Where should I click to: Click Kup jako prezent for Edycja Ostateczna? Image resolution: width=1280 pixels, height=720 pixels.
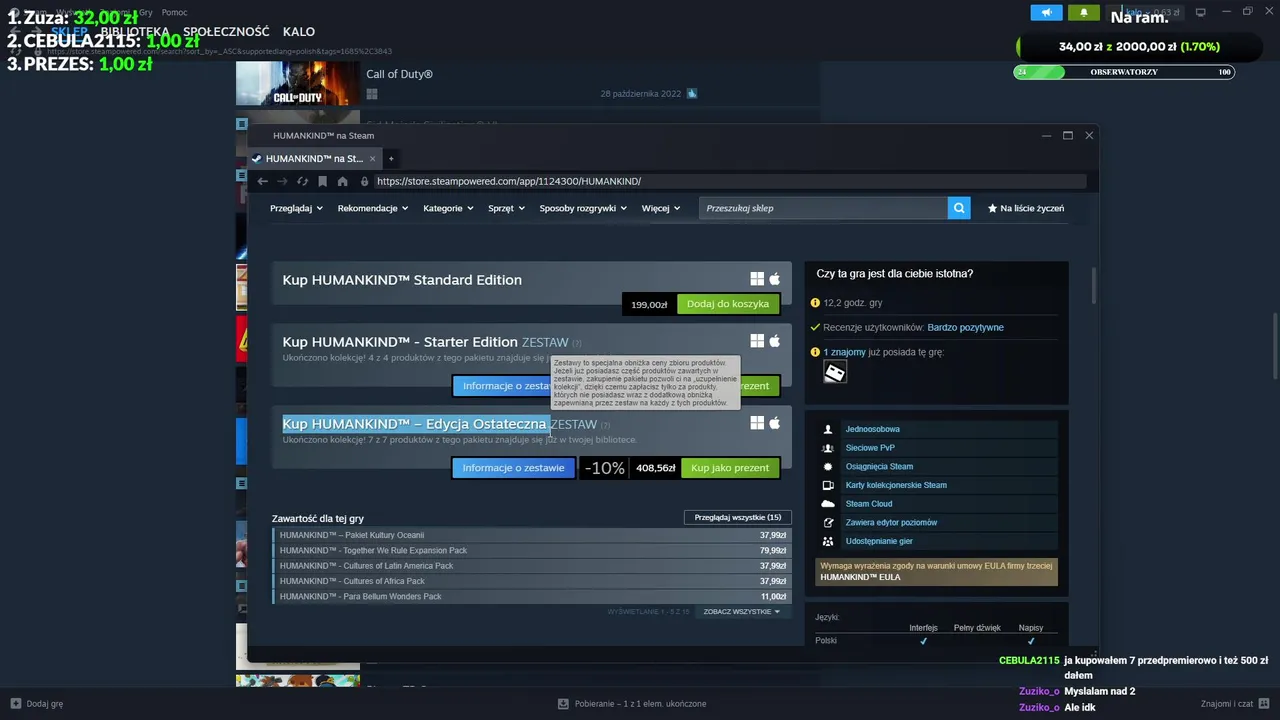730,468
